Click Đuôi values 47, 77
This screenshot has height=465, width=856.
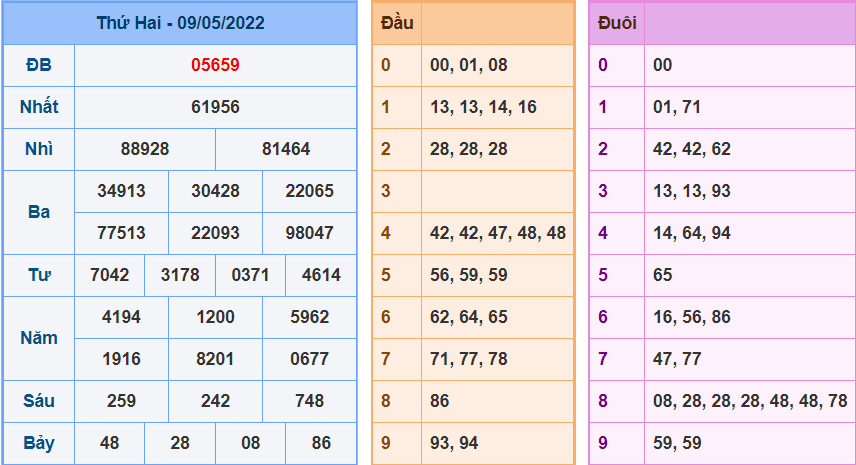pyautogui.click(x=677, y=359)
